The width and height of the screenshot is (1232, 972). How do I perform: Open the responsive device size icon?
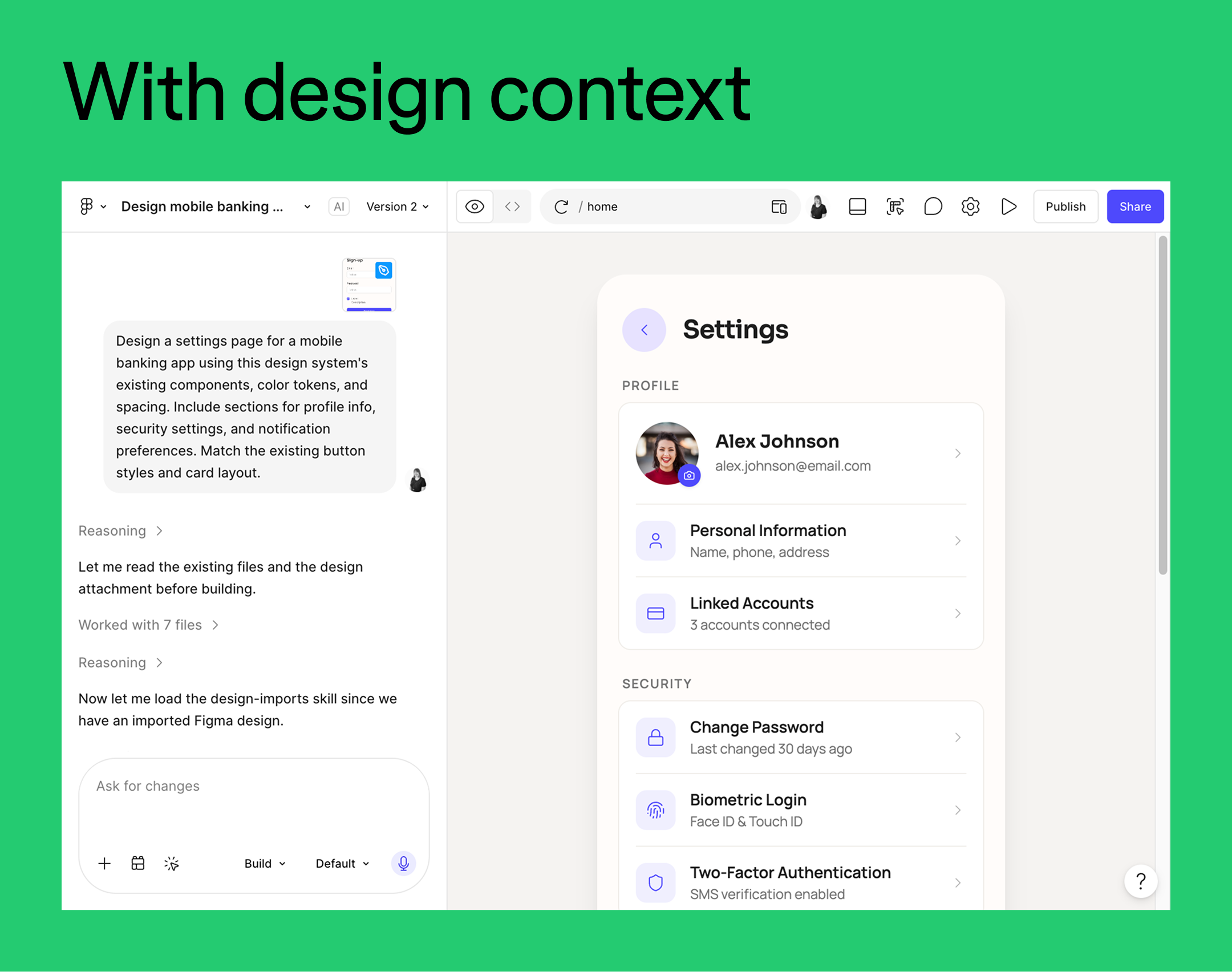point(779,206)
